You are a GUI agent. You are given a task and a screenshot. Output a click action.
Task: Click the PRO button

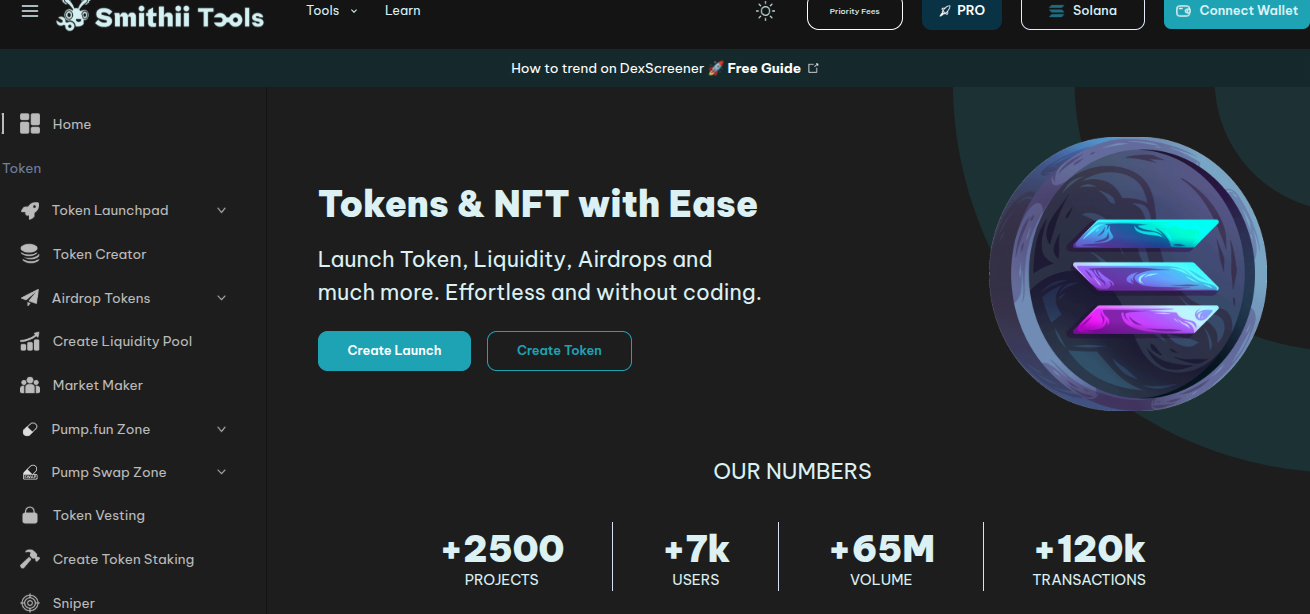pyautogui.click(x=962, y=11)
